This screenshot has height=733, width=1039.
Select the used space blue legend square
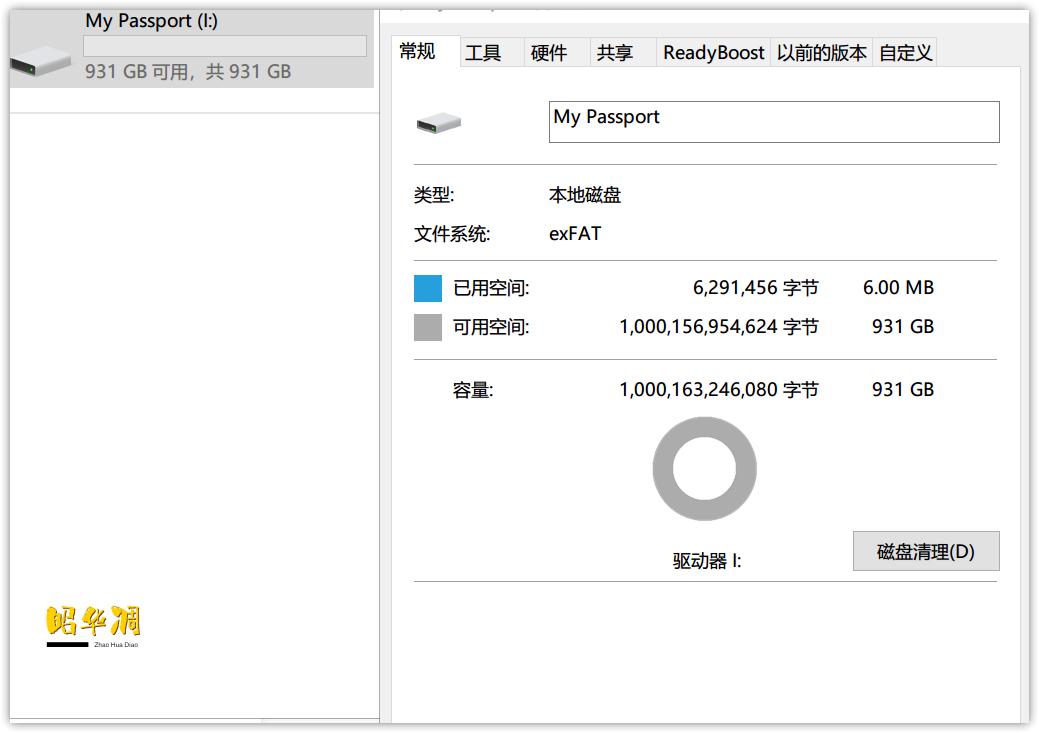pos(430,287)
